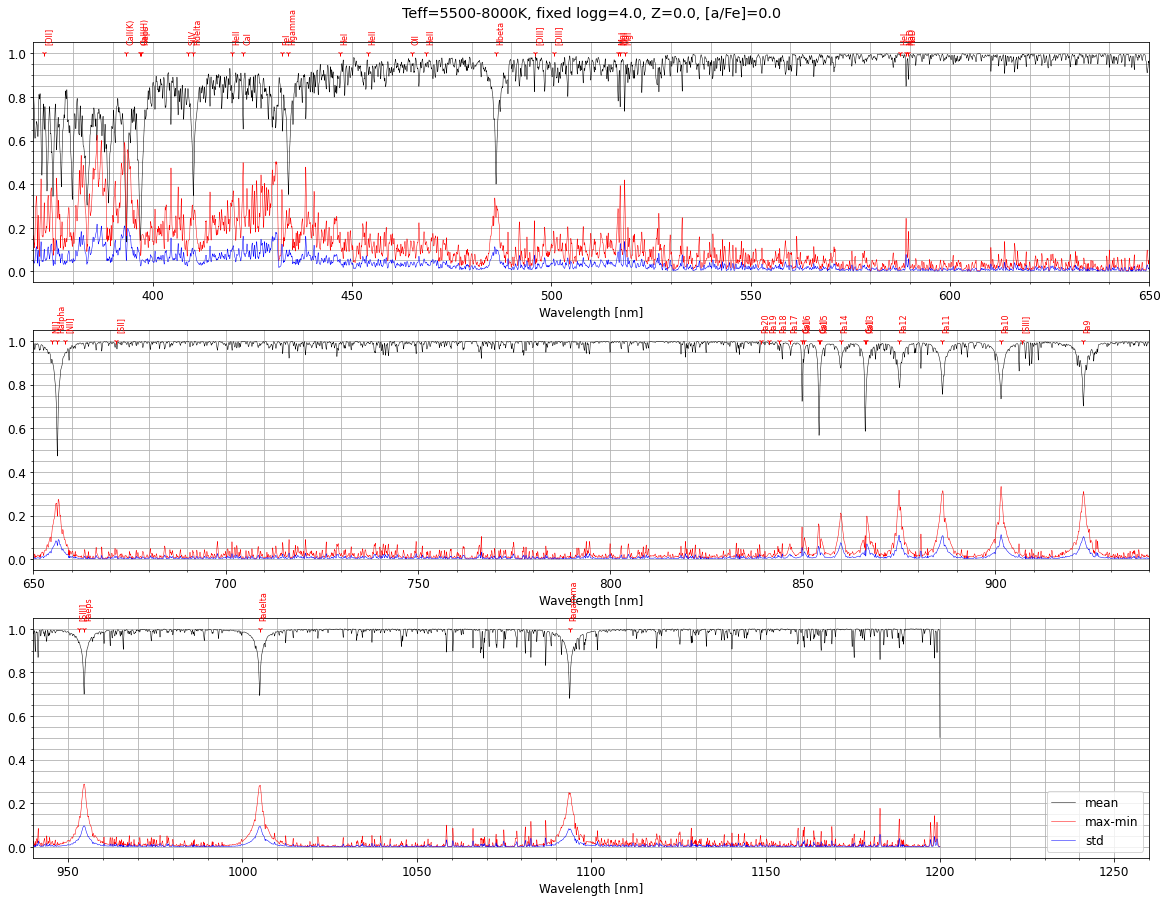Click the Pa14 line marker

(840, 342)
